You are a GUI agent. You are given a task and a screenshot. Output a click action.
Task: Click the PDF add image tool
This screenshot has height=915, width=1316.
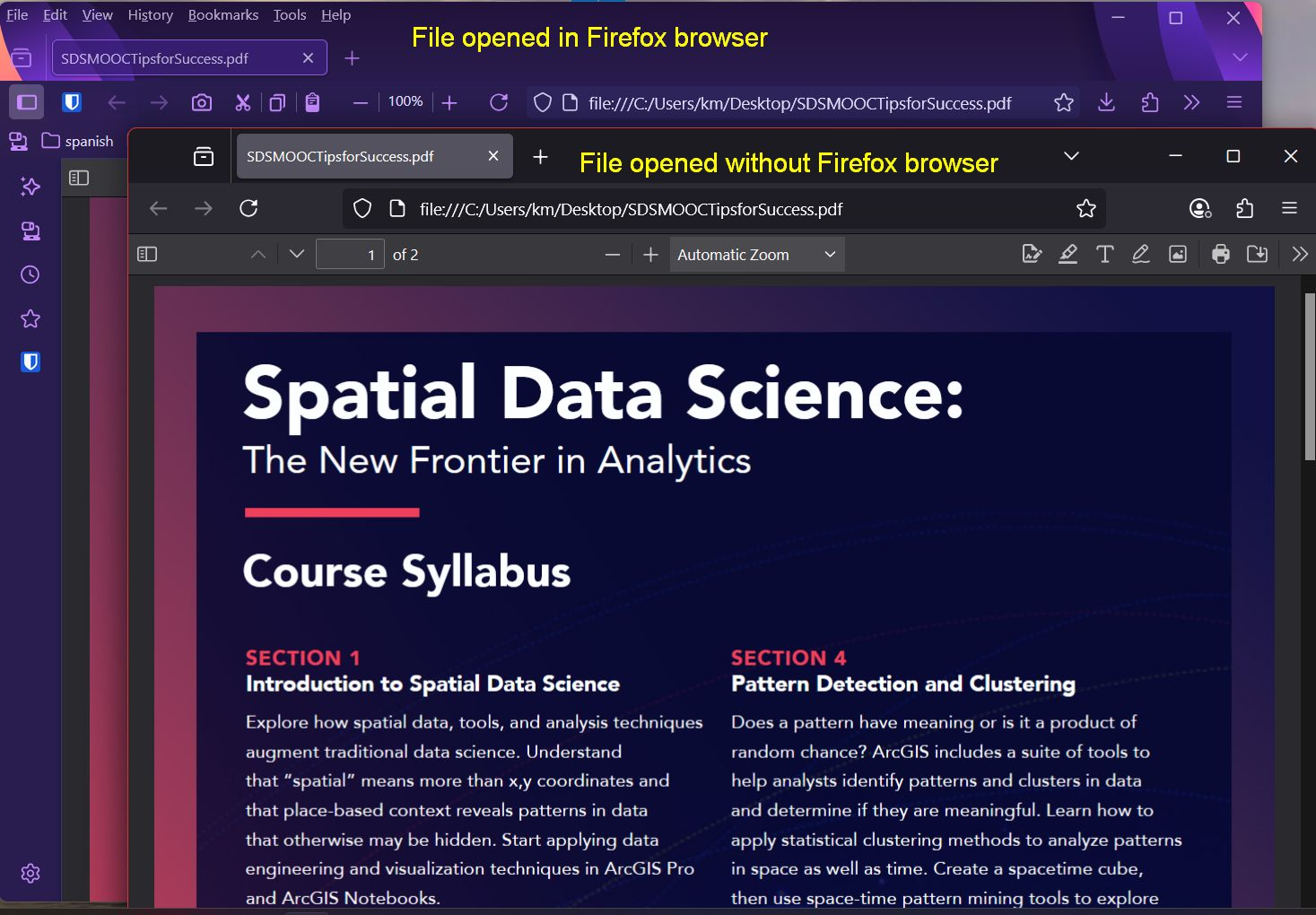click(x=1177, y=255)
